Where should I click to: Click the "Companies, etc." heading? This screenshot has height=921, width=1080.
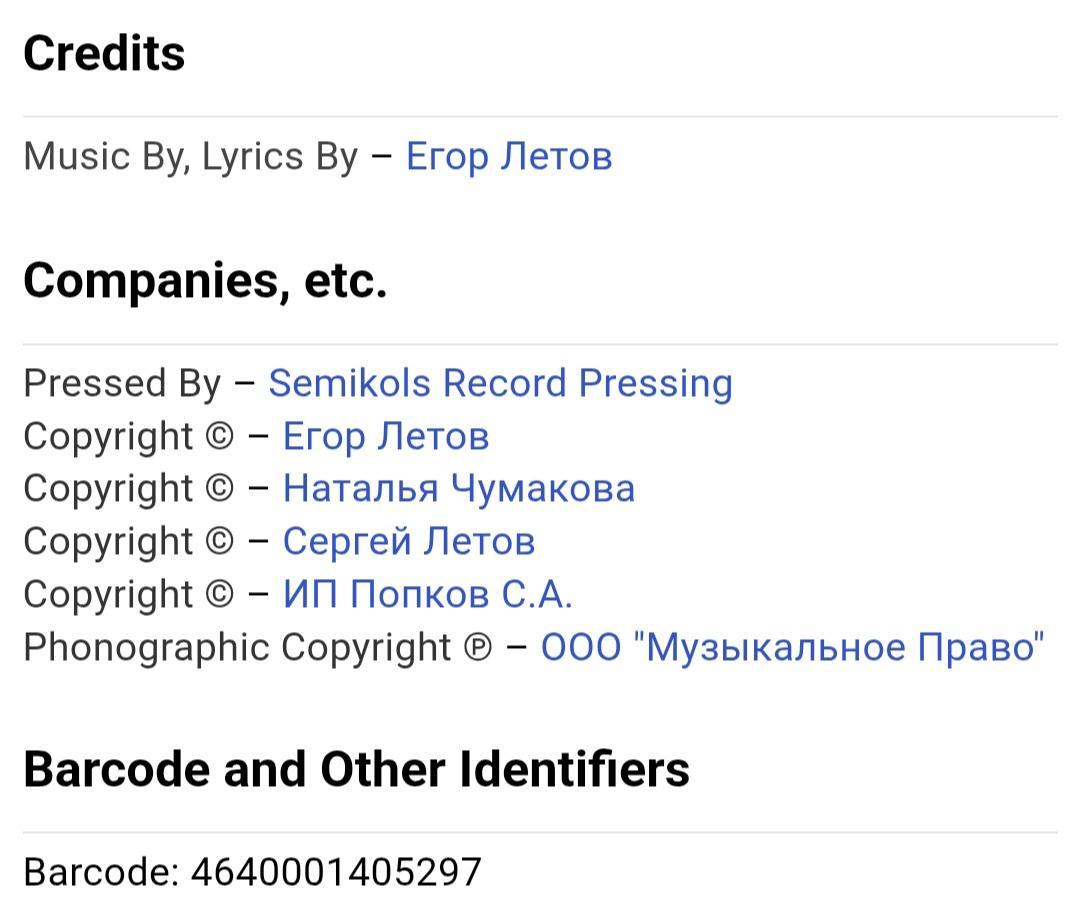click(205, 280)
